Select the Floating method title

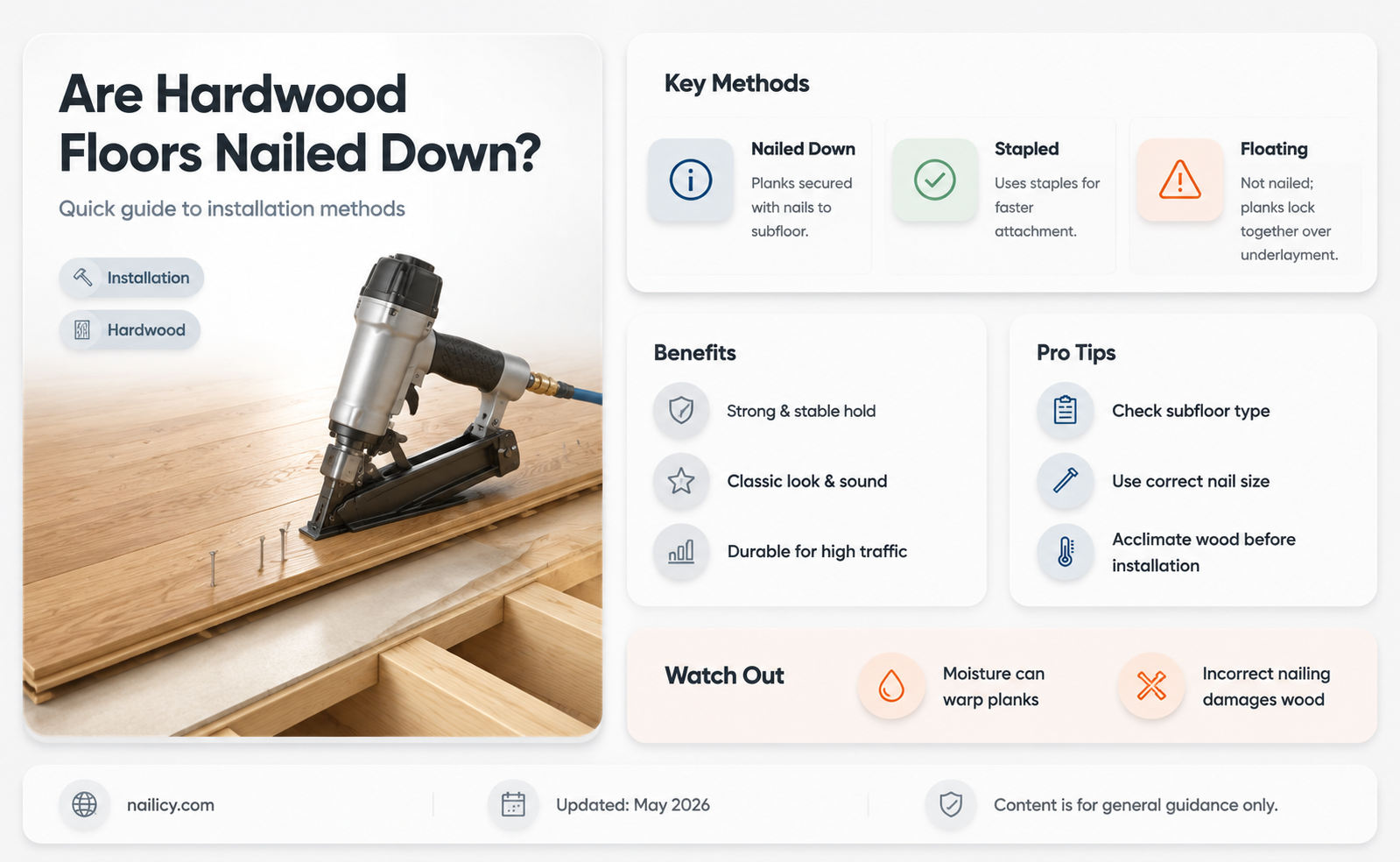point(1274,149)
